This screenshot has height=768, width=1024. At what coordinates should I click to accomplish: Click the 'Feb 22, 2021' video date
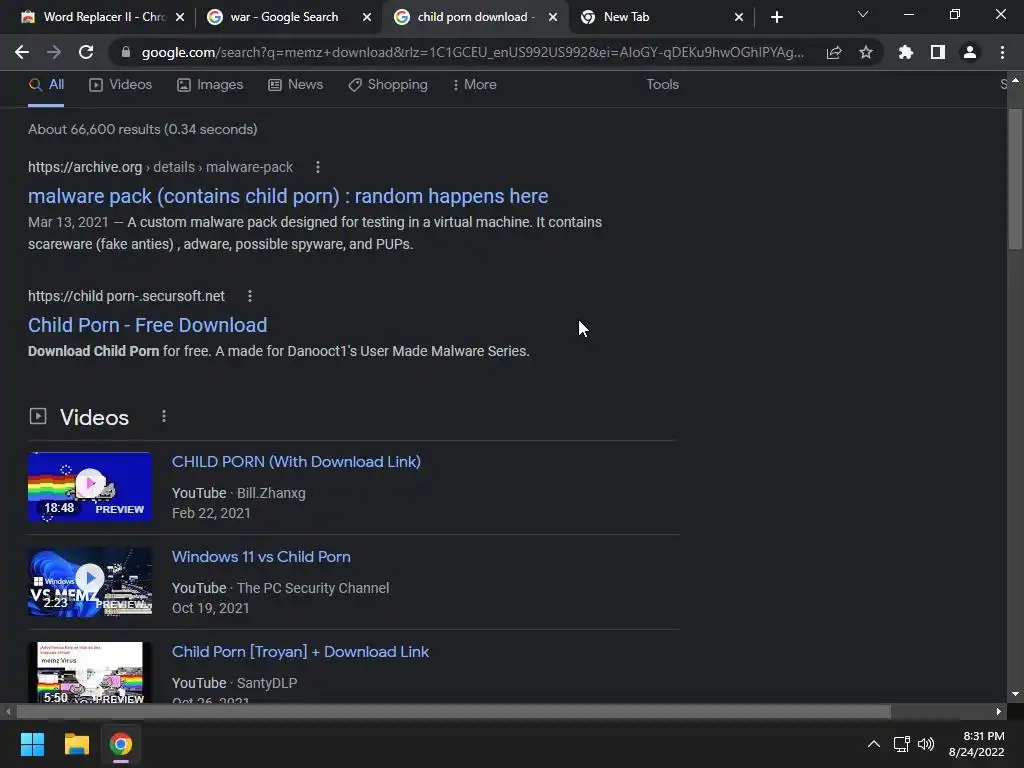point(211,513)
